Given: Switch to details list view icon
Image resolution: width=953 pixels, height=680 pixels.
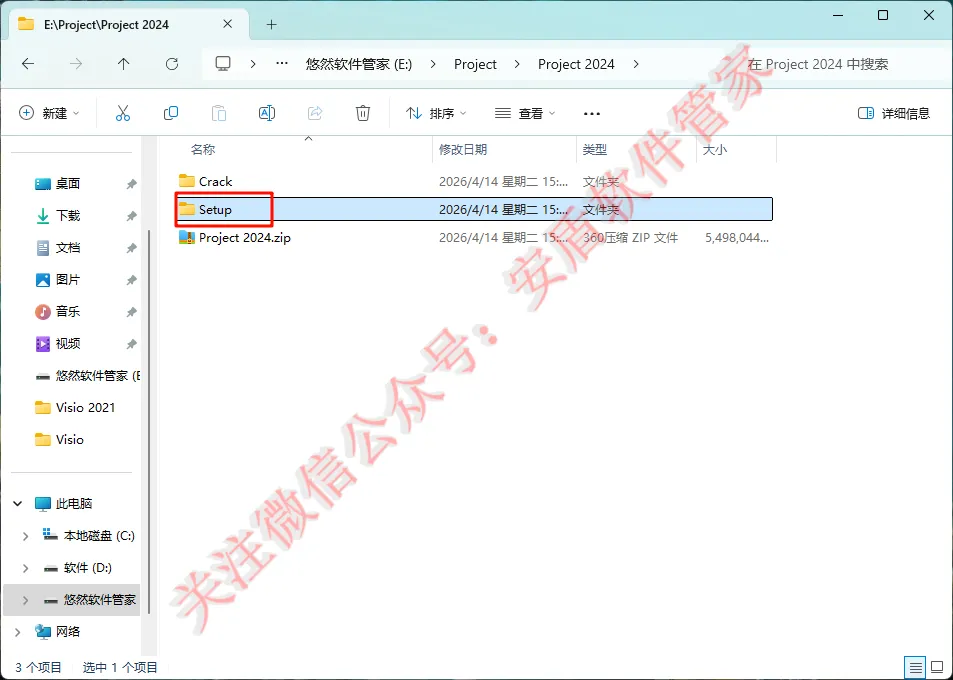Looking at the screenshot, I should (x=915, y=667).
